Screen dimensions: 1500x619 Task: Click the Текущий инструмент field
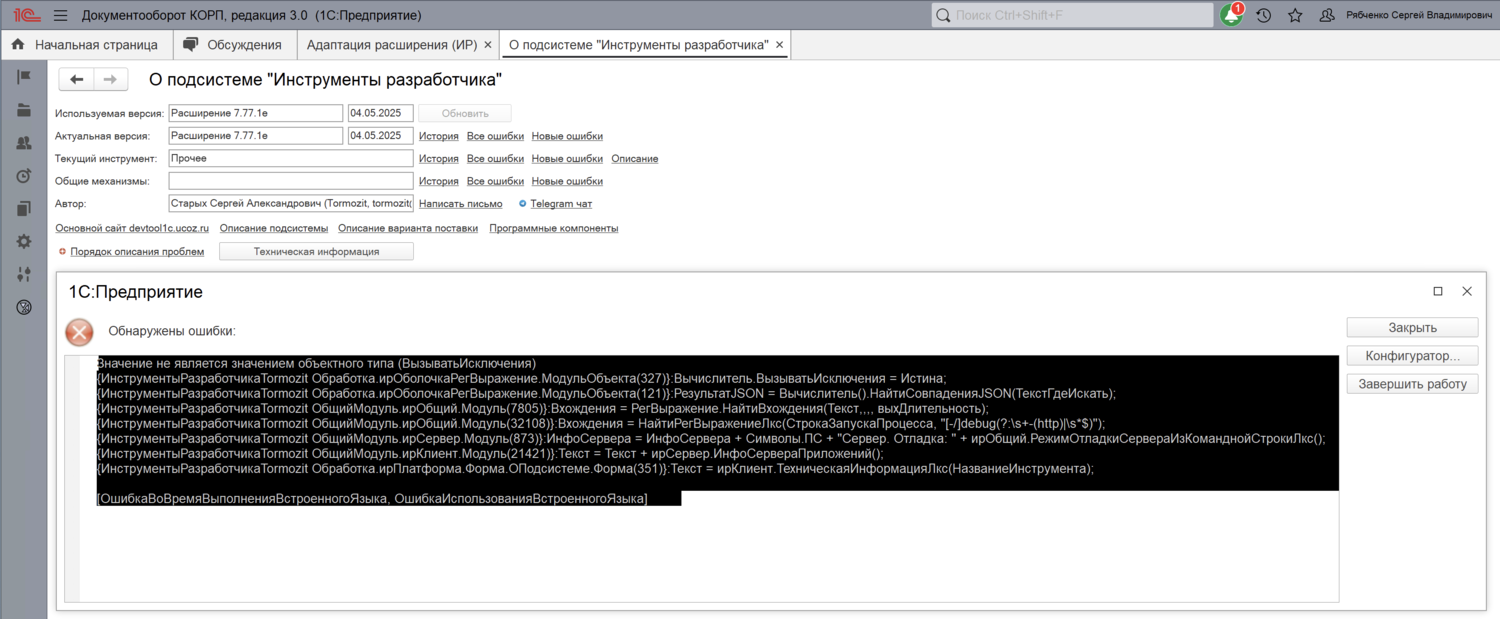[291, 159]
